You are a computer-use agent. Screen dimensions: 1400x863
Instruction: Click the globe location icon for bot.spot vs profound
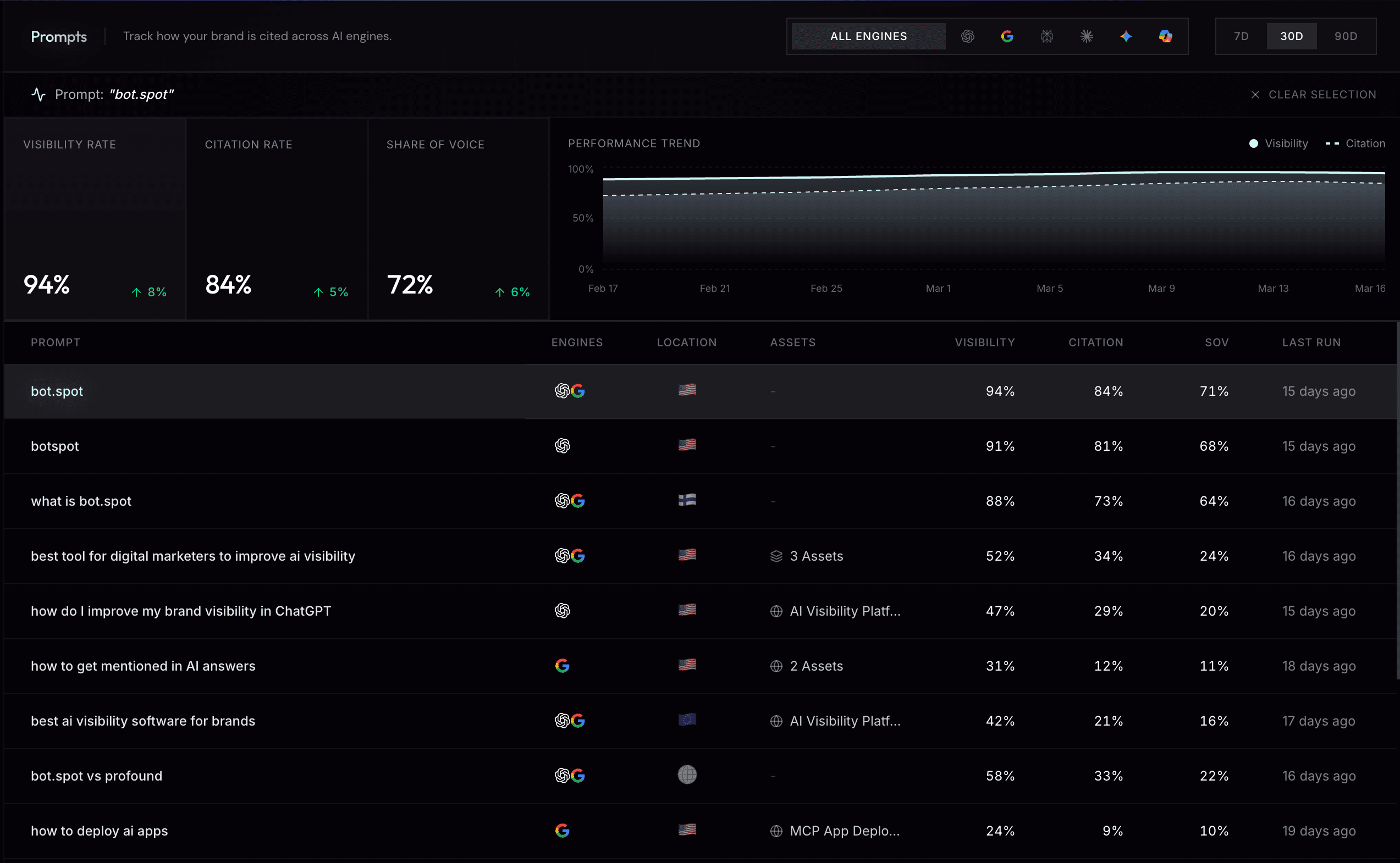(687, 775)
